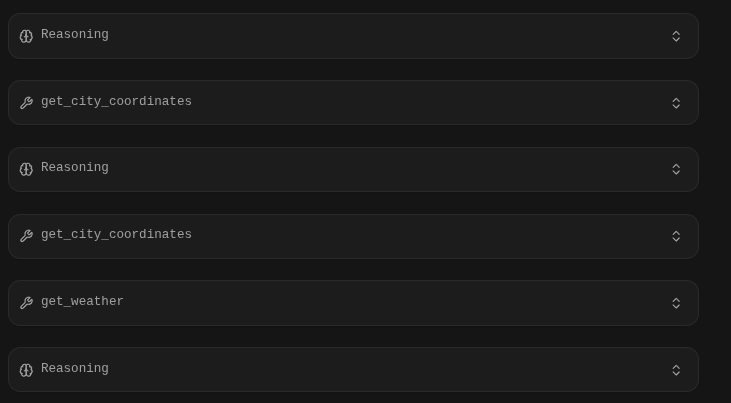This screenshot has height=403, width=731.
Task: Click the wrench icon beside get_weather
Action: [26, 303]
